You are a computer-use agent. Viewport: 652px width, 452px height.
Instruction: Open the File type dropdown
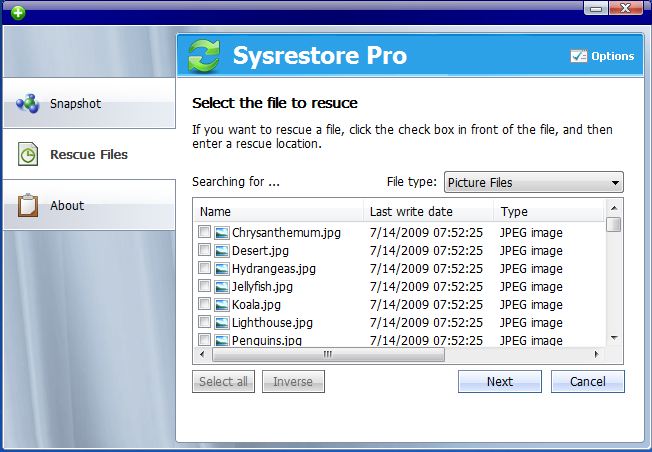[x=533, y=182]
